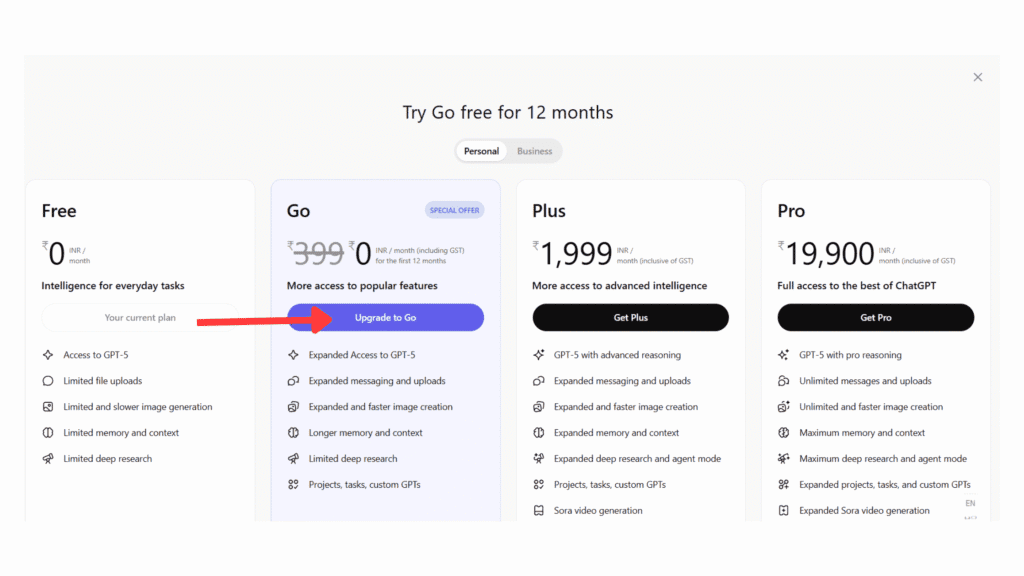Viewport: 1024px width, 576px height.
Task: Click the Sora video generation icon in Plus plan
Action: (538, 511)
